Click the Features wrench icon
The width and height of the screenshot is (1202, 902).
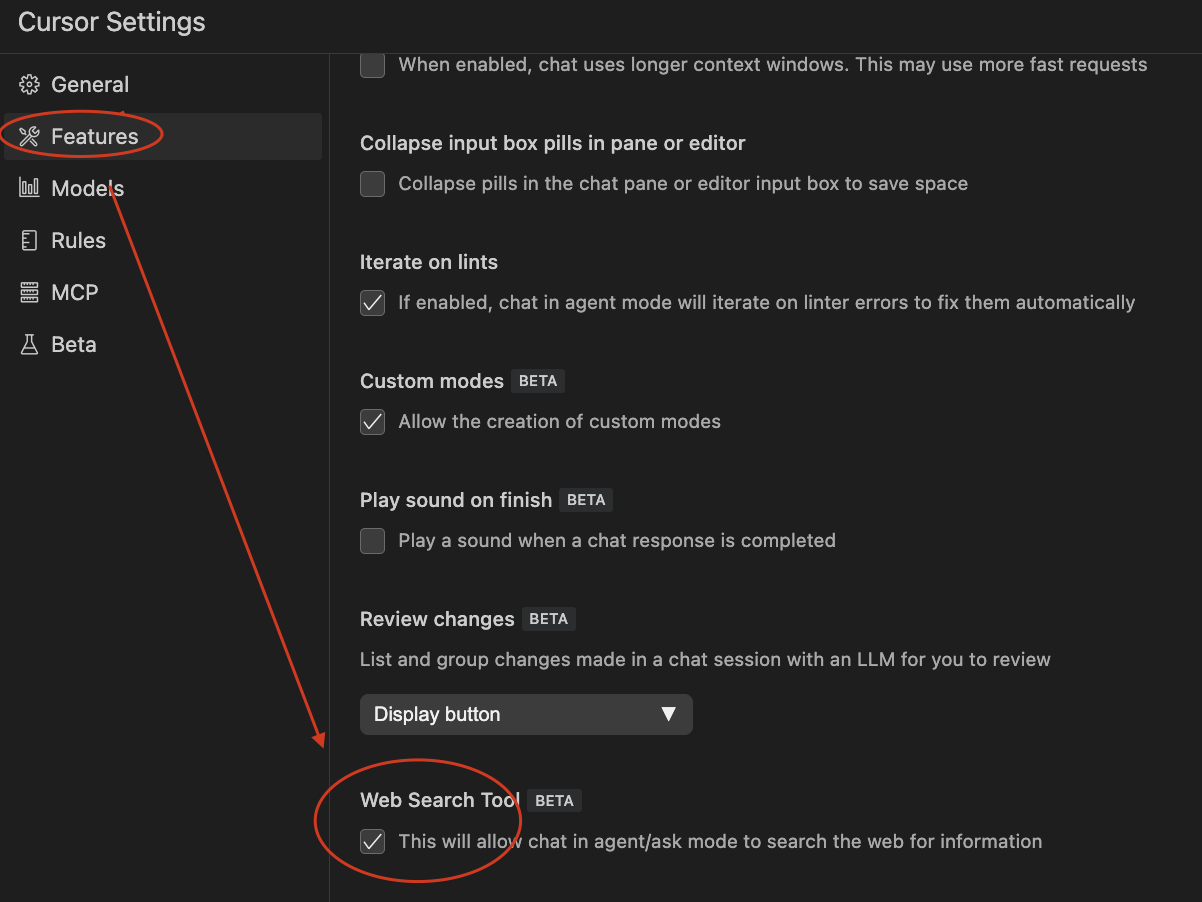30,137
